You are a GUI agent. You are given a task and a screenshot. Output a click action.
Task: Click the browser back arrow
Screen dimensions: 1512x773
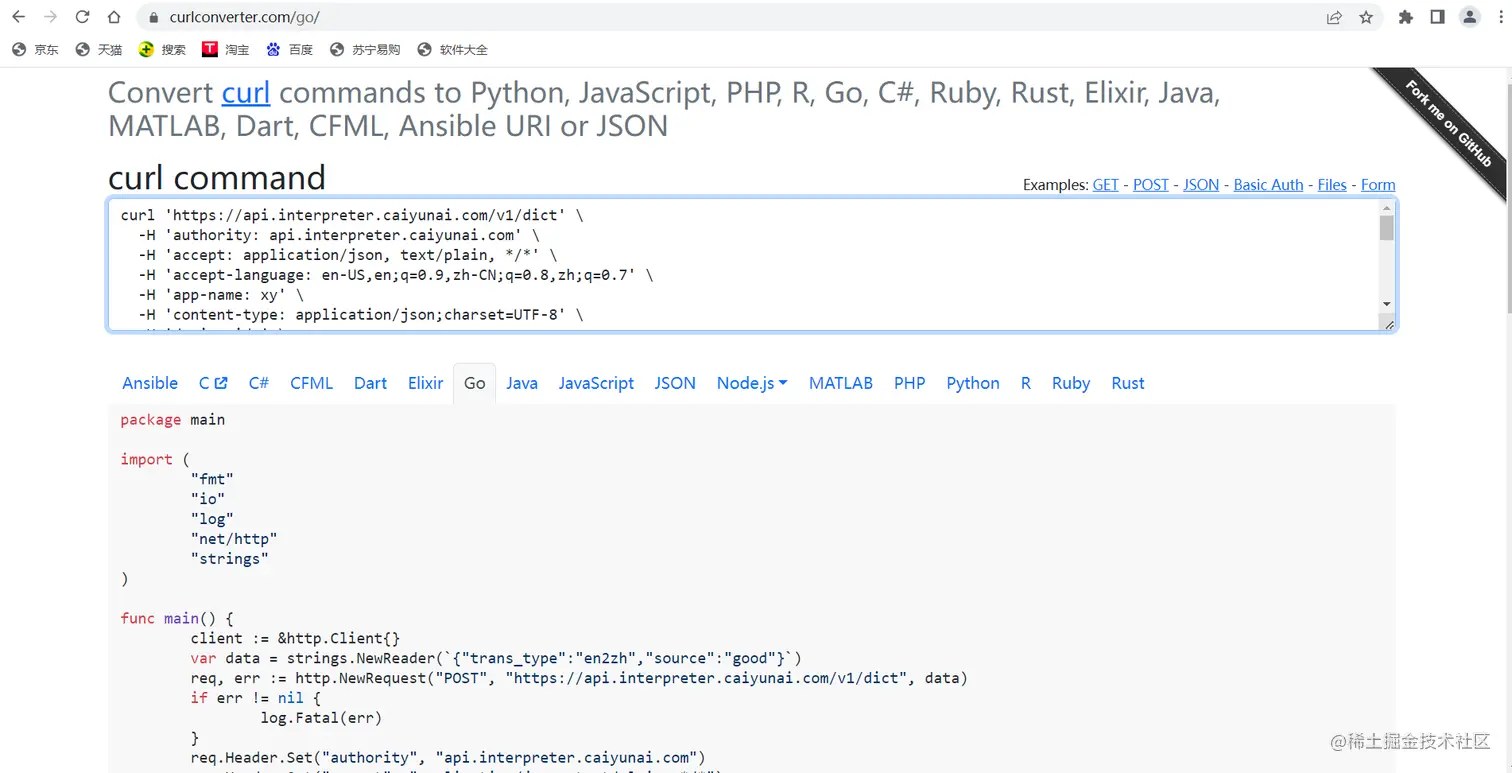tap(18, 17)
